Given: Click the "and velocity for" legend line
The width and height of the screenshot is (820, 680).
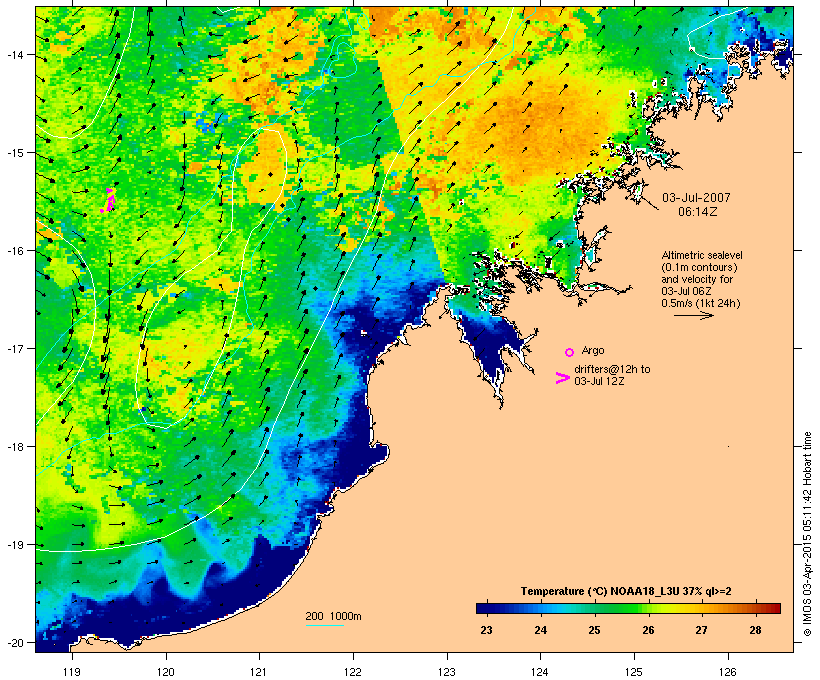Looking at the screenshot, I should point(697,279).
